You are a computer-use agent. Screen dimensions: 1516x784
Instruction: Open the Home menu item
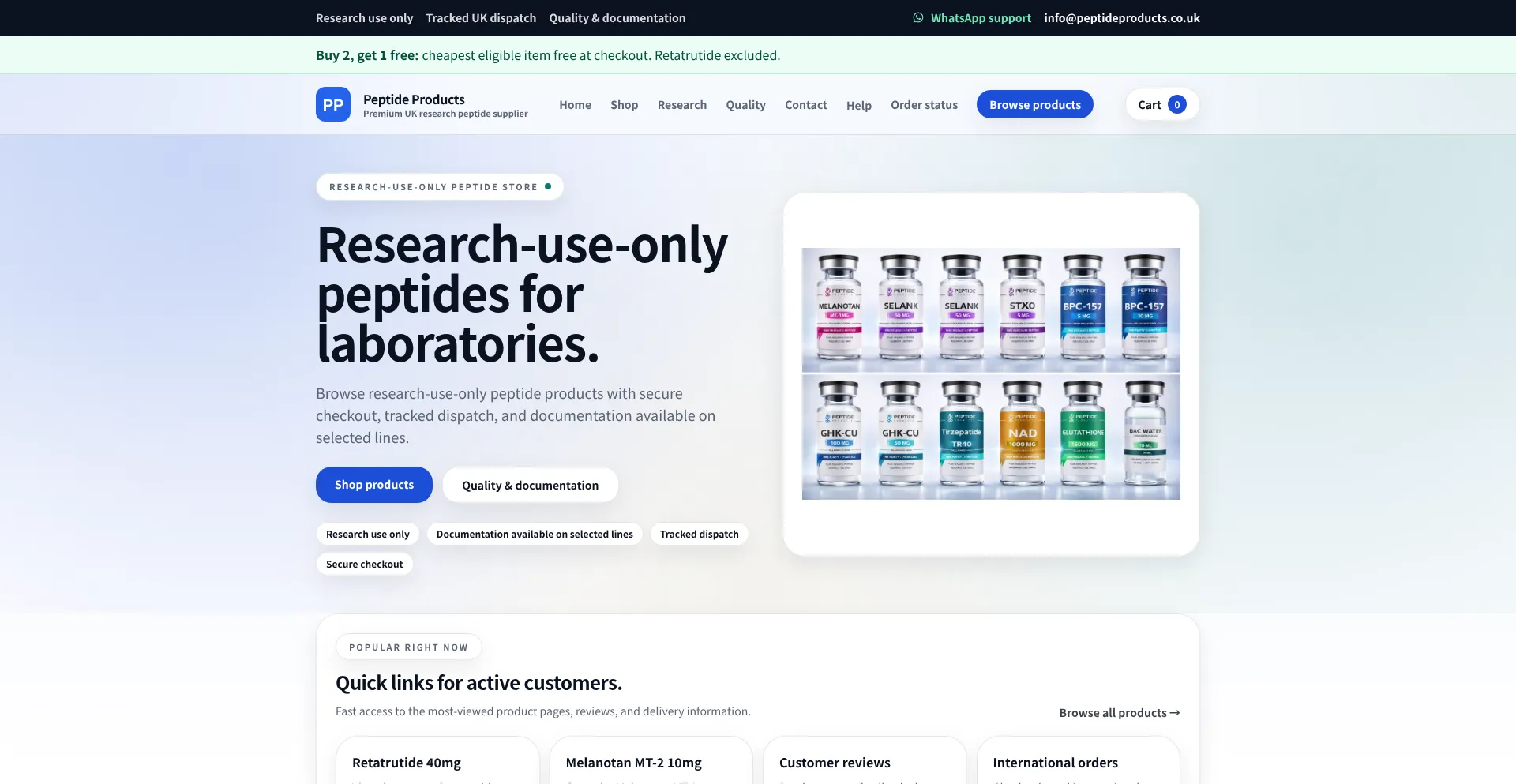(575, 104)
